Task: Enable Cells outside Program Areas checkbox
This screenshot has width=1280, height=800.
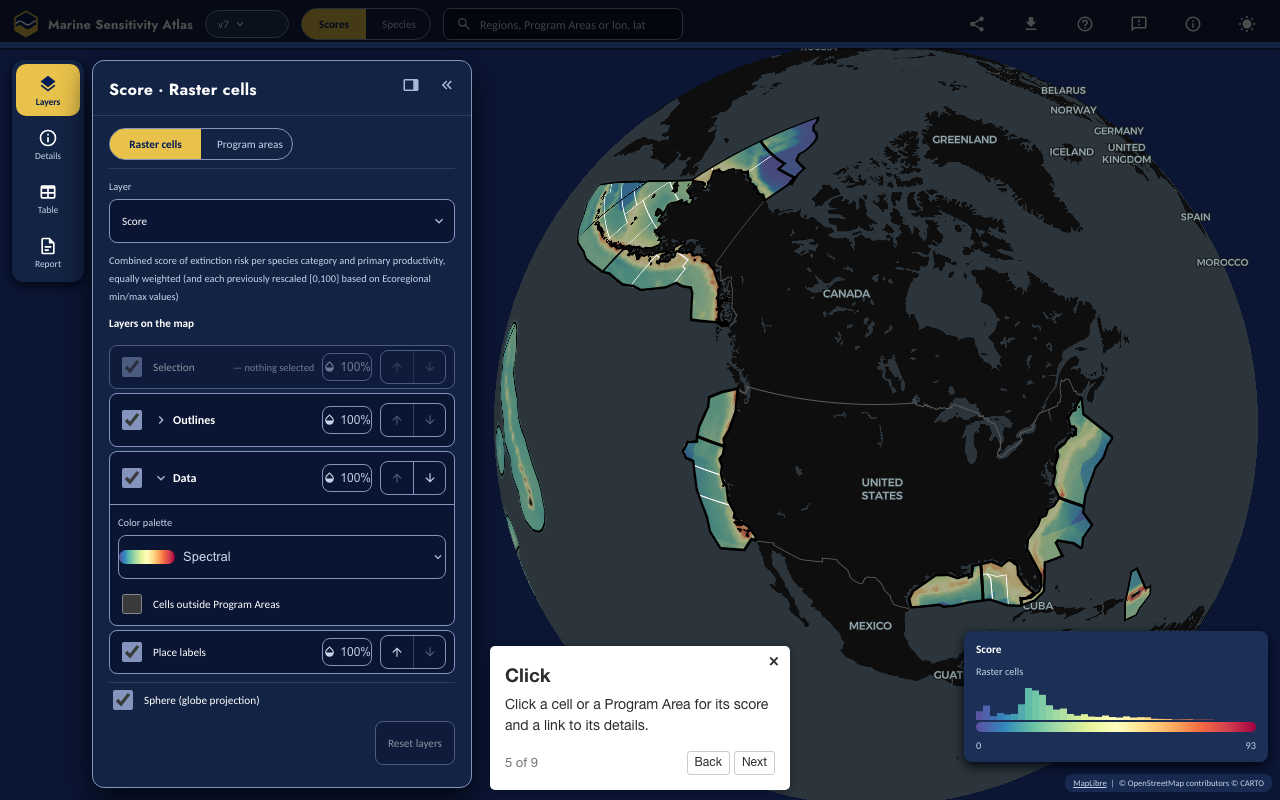Action: click(x=132, y=604)
